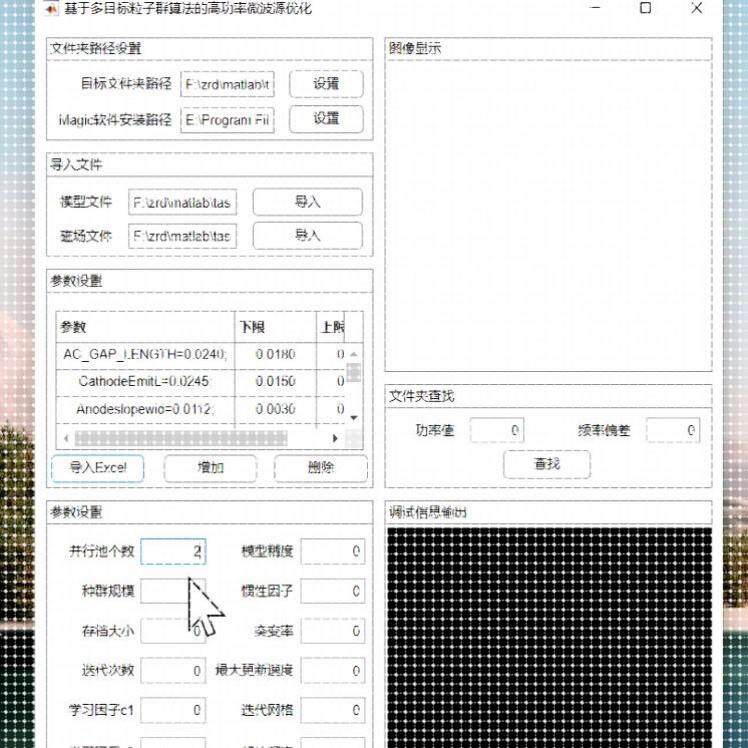Click the 磁场文件 path field
This screenshot has height=748, width=748.
coord(182,236)
